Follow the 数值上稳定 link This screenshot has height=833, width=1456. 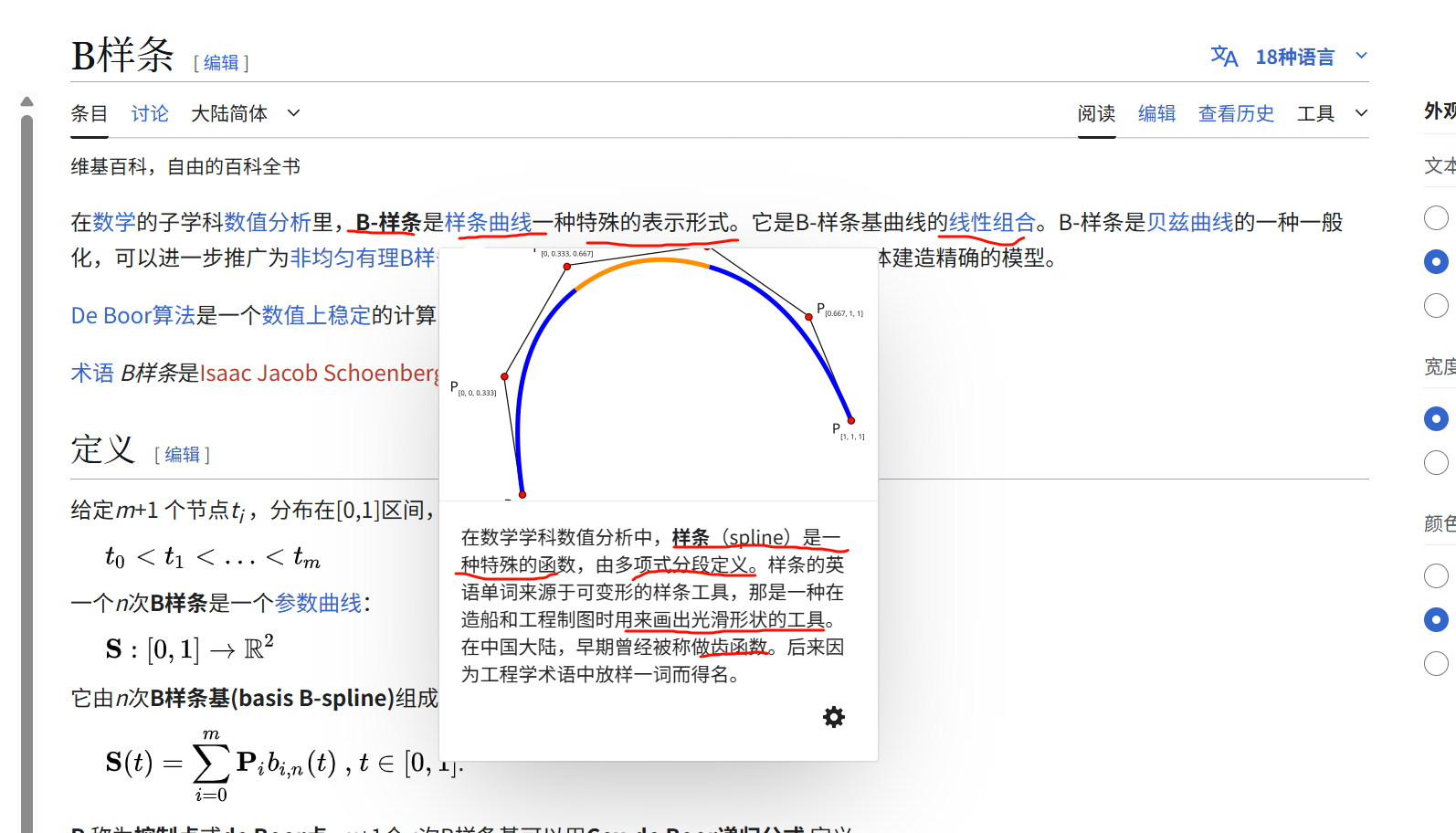tap(316, 315)
